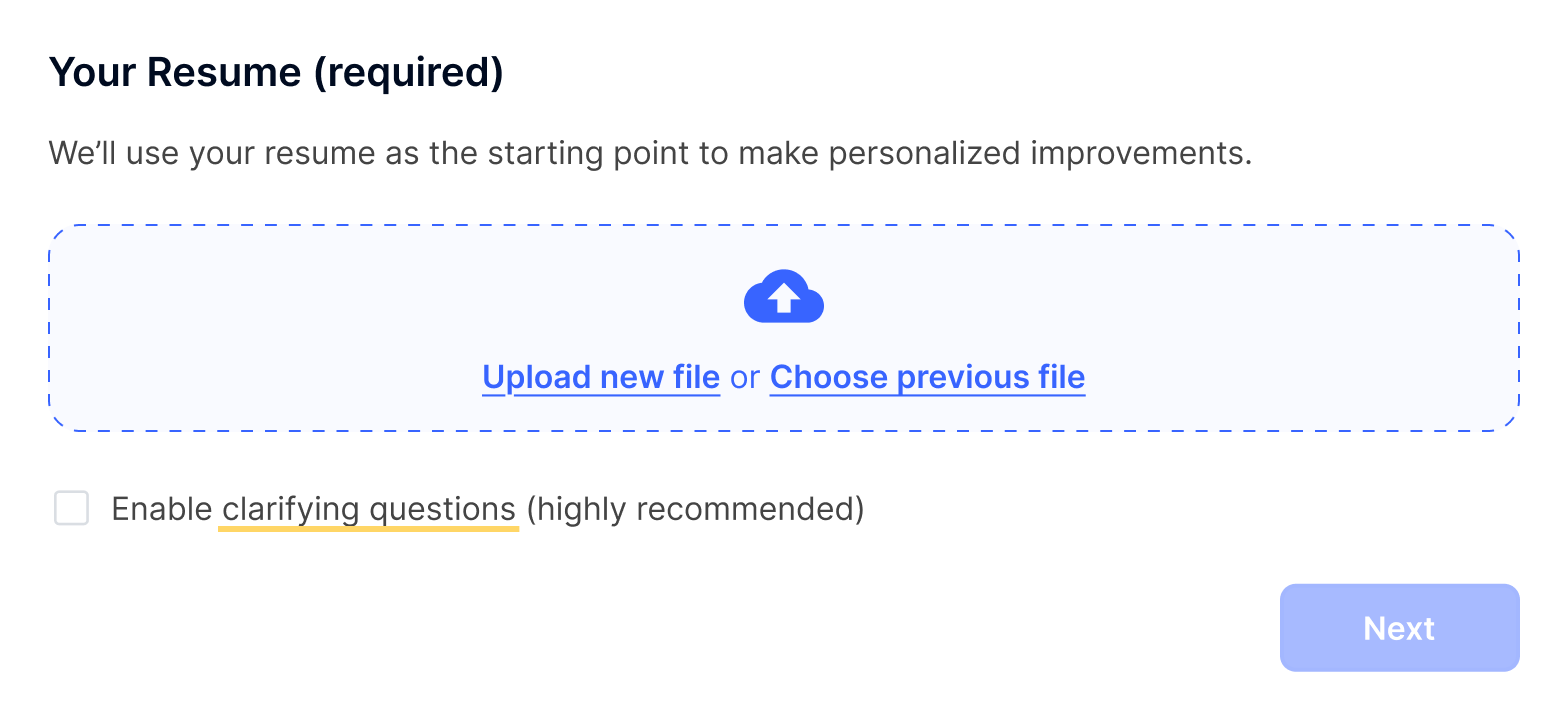Click the white arrow inside the cloud
This screenshot has height=720, width=1568.
784,298
